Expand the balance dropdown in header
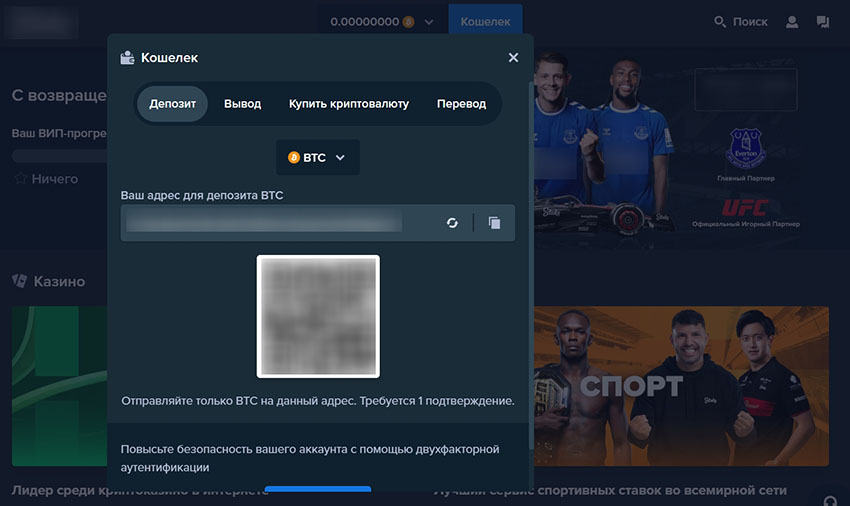The height and width of the screenshot is (506, 850). coord(429,22)
